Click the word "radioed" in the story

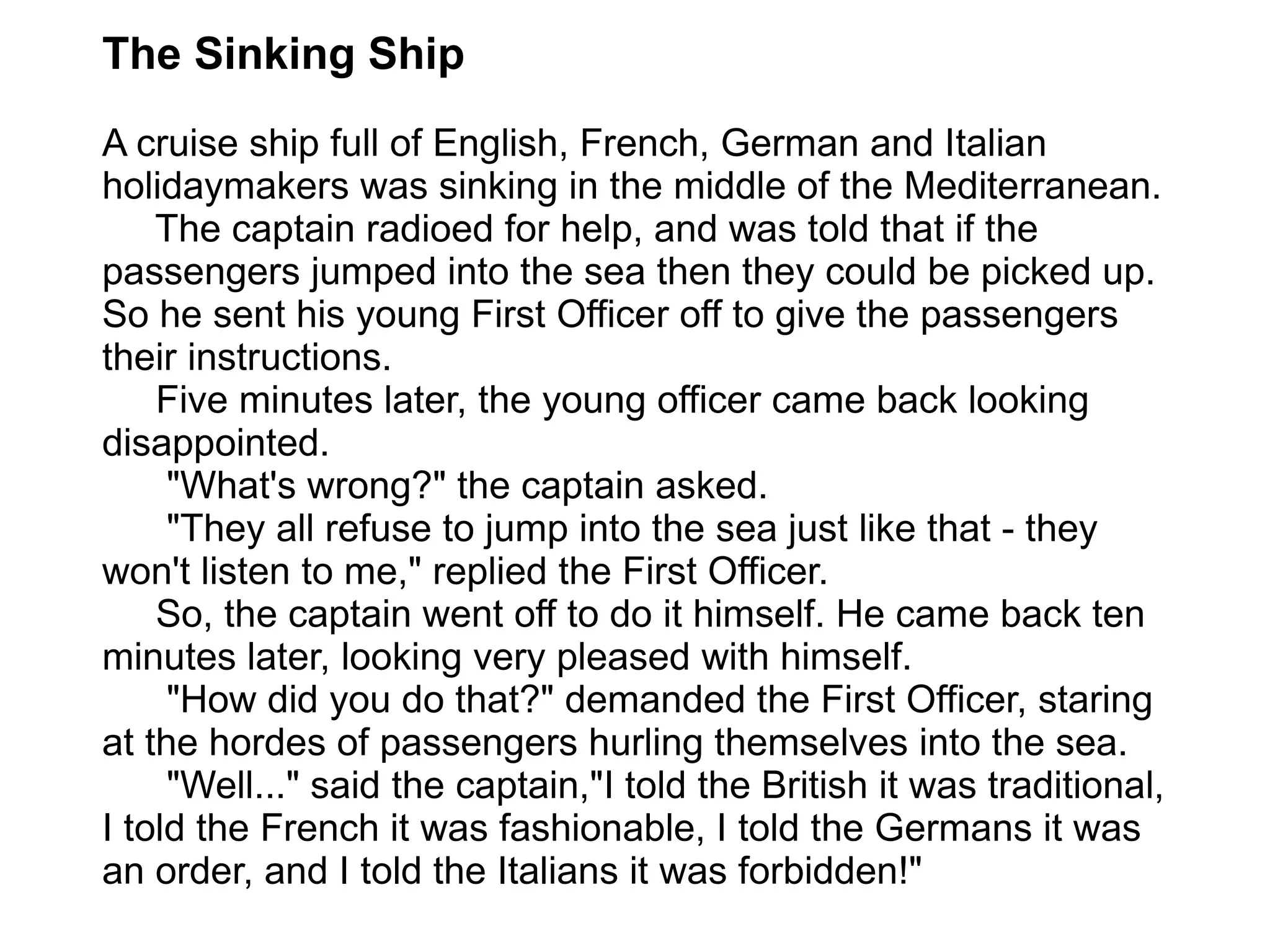tap(429, 229)
